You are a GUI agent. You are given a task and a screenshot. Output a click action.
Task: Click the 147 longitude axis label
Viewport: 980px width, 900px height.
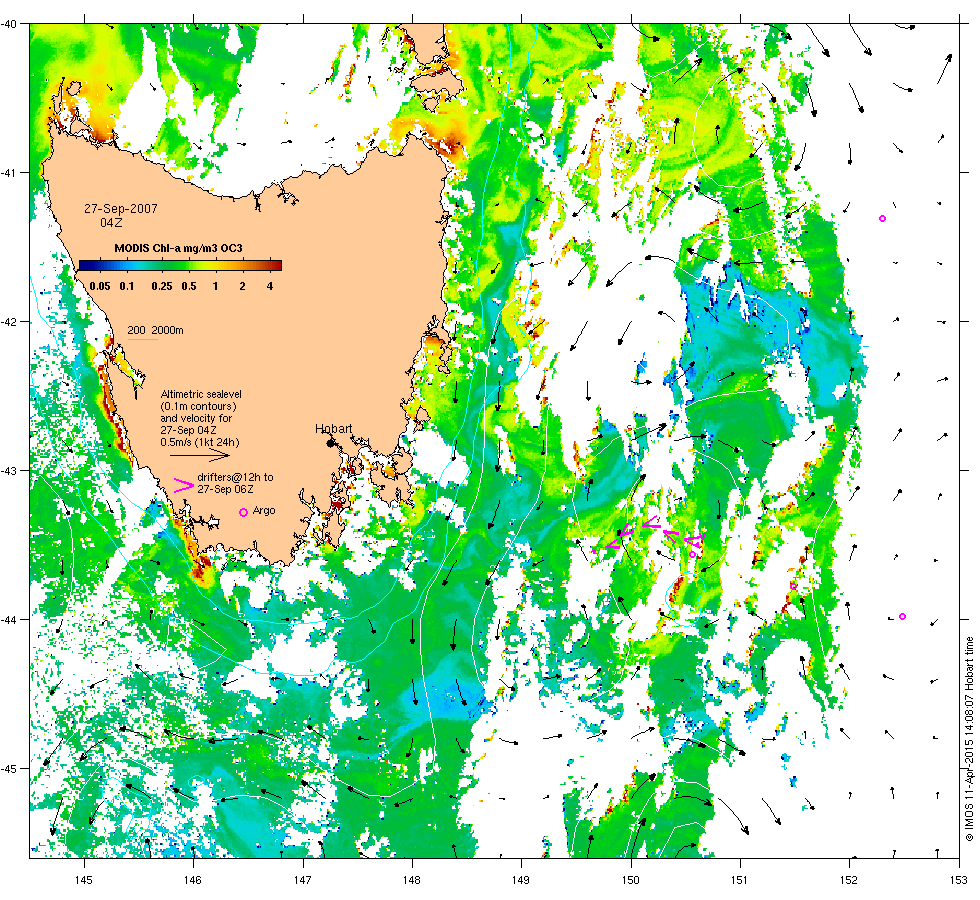pyautogui.click(x=302, y=880)
